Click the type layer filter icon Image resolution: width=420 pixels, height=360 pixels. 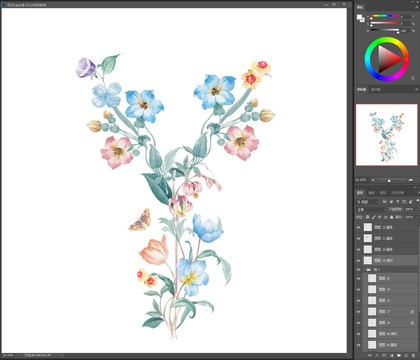click(x=397, y=202)
